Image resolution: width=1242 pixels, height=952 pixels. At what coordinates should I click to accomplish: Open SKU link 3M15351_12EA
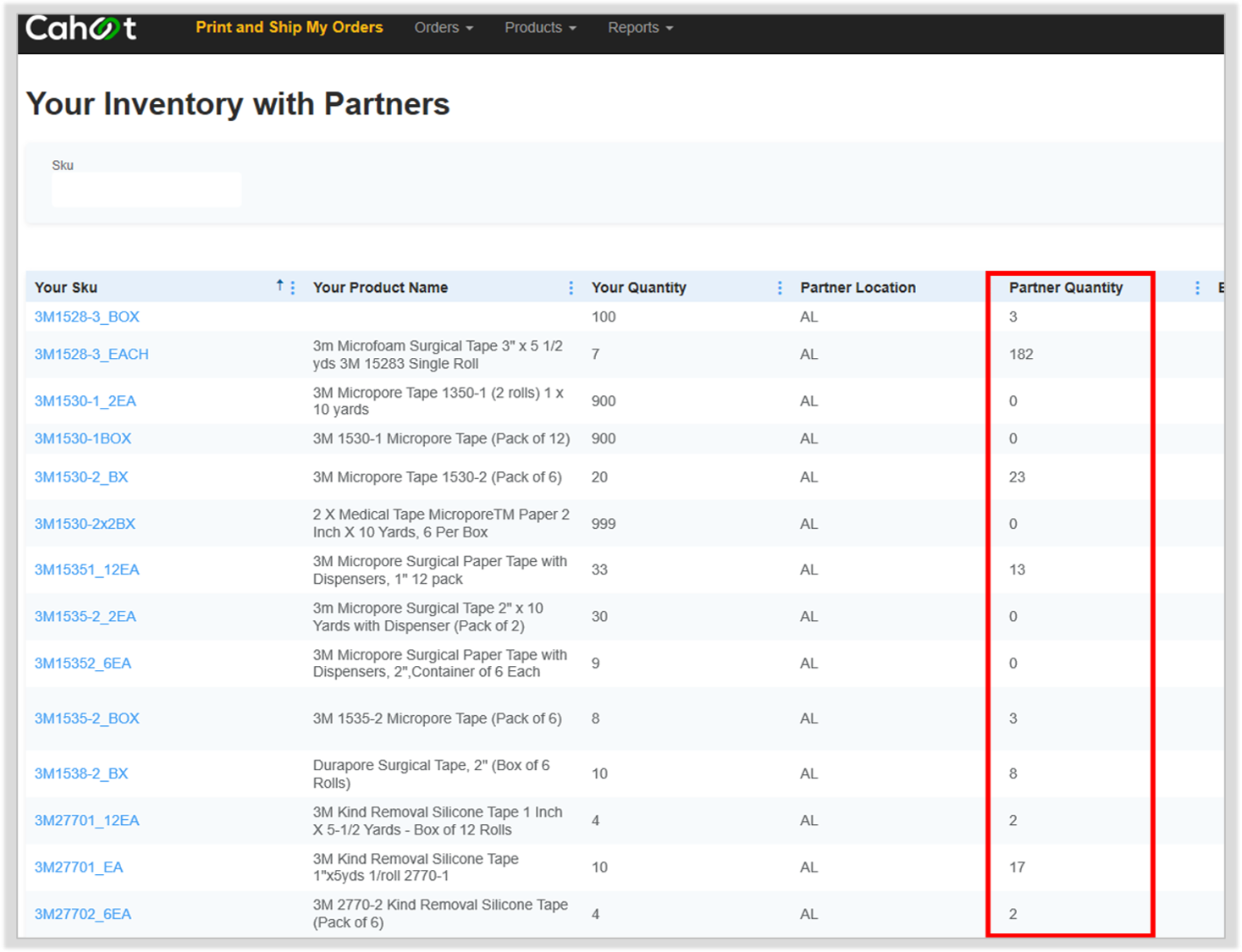[87, 570]
